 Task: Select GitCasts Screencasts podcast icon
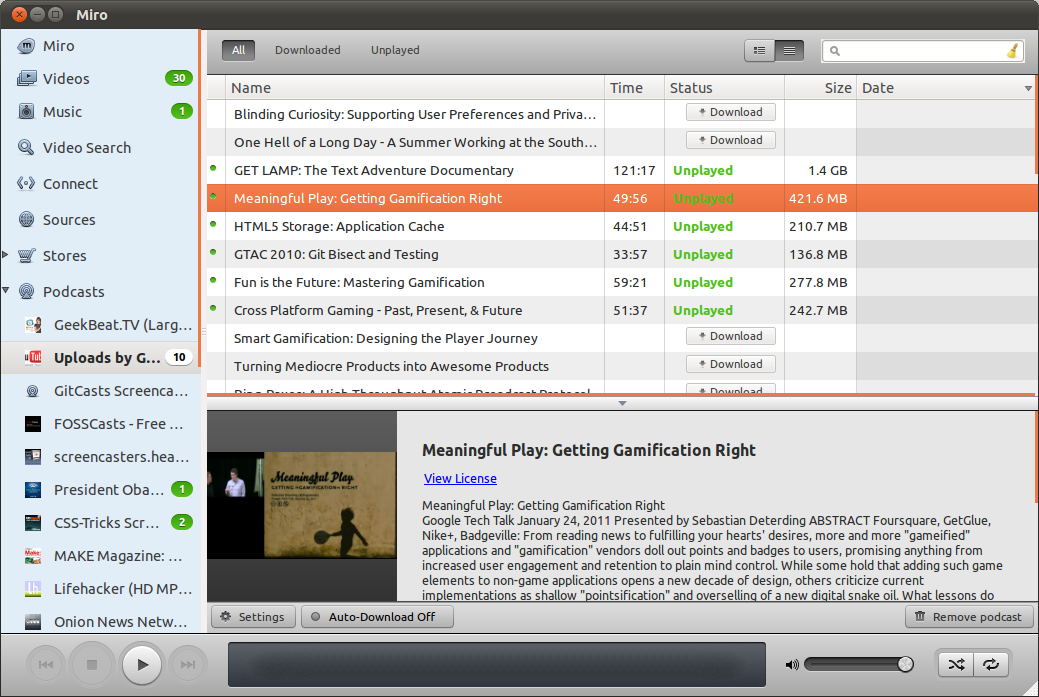pos(32,391)
